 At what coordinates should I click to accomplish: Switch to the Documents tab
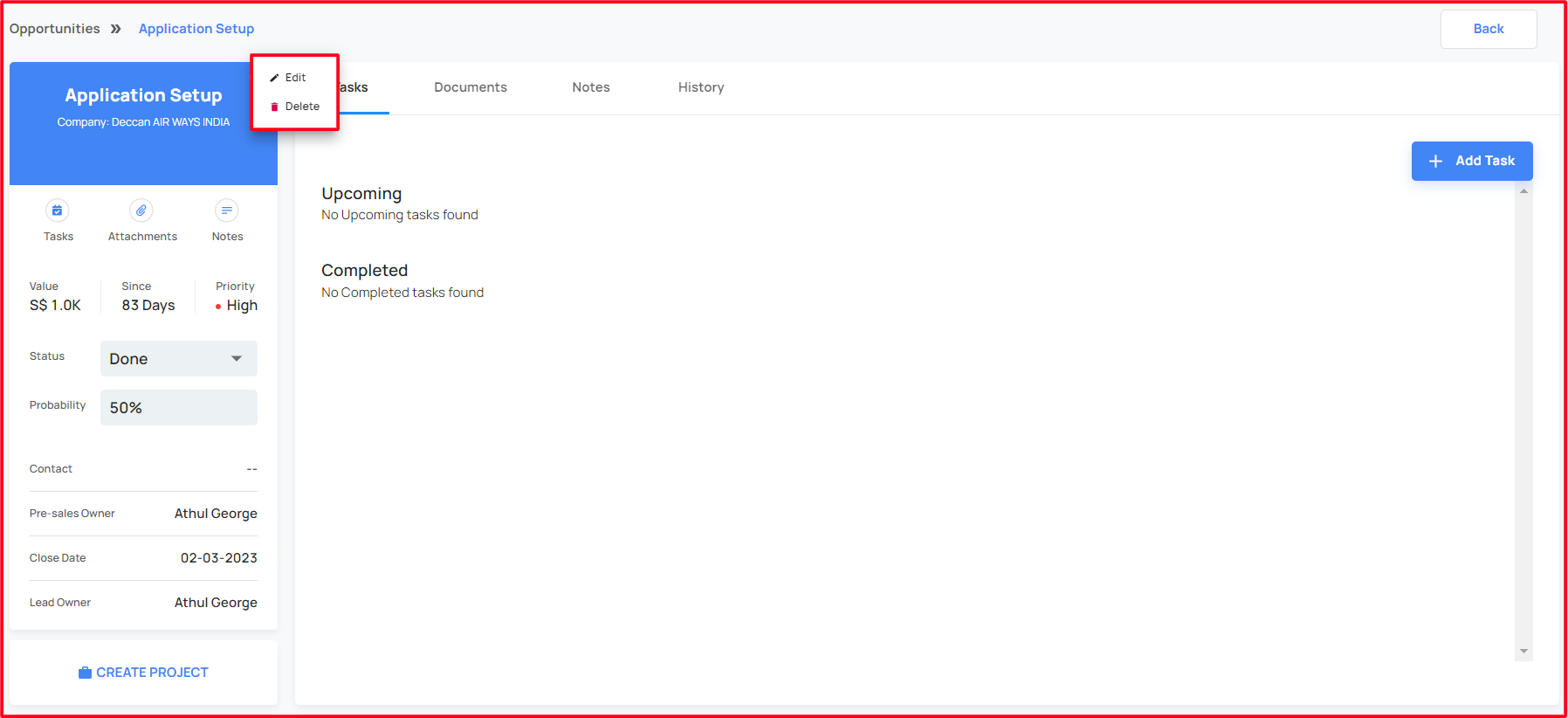(471, 87)
